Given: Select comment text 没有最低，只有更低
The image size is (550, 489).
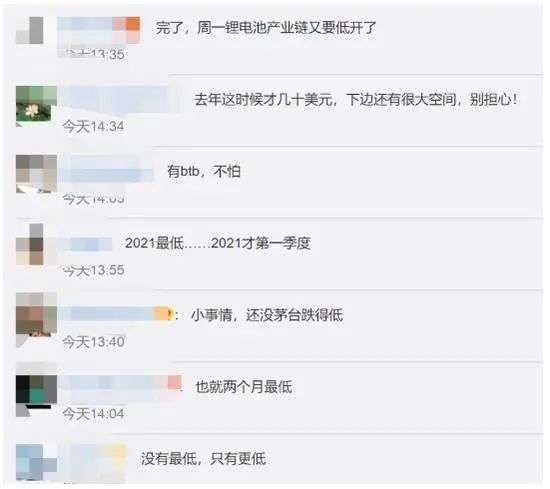Looking at the screenshot, I should 203,458.
